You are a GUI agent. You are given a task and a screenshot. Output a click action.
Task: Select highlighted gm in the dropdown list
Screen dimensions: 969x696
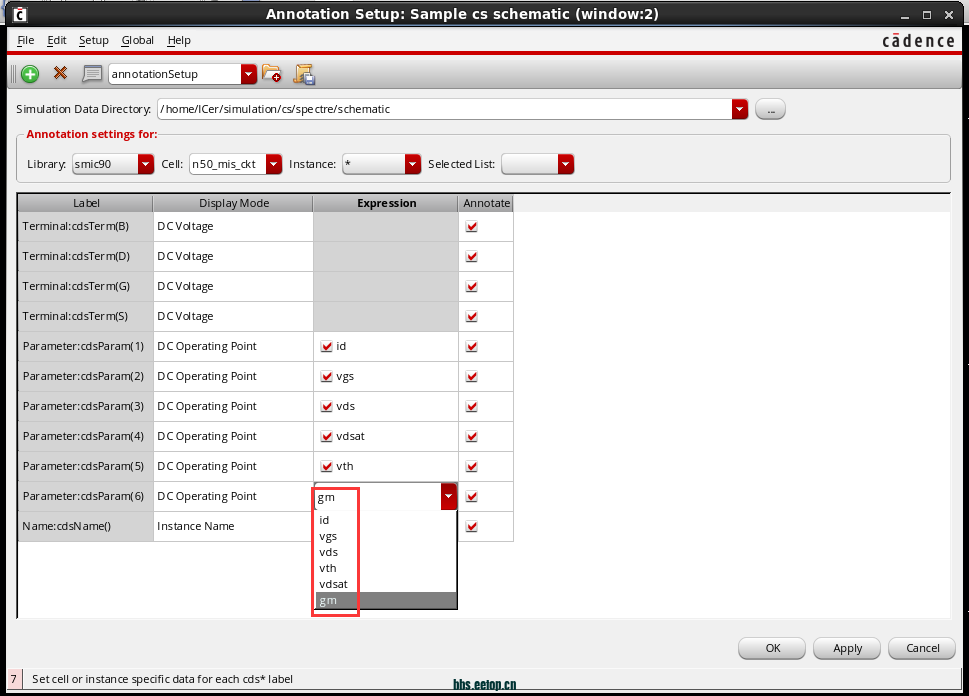(386, 600)
